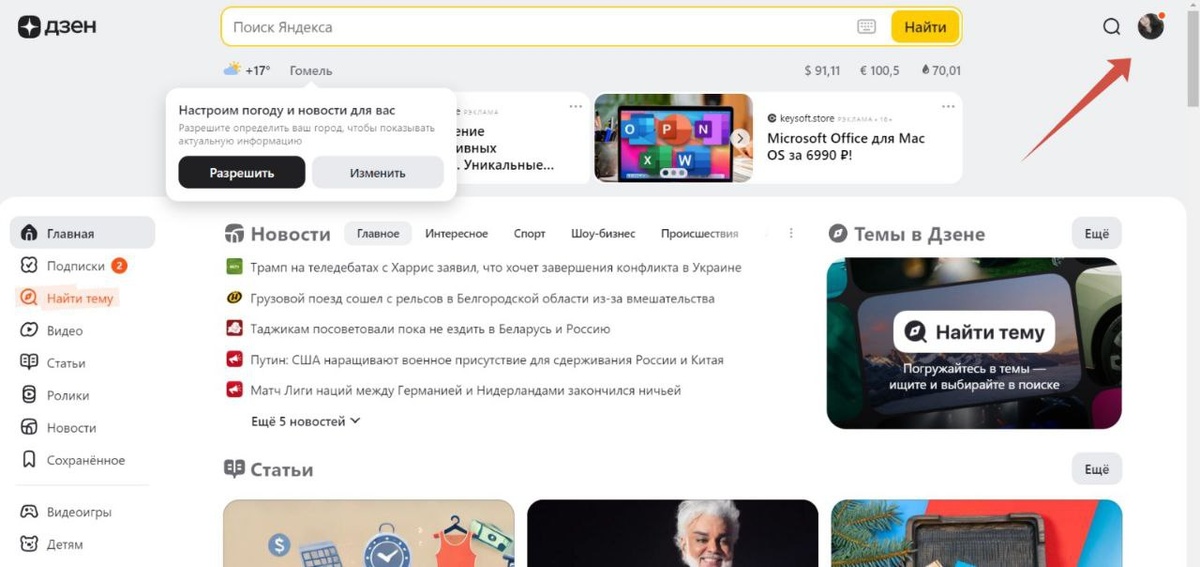This screenshot has width=1200, height=567.
Task: Click the Видео play icon in sidebar
Action: (x=29, y=330)
